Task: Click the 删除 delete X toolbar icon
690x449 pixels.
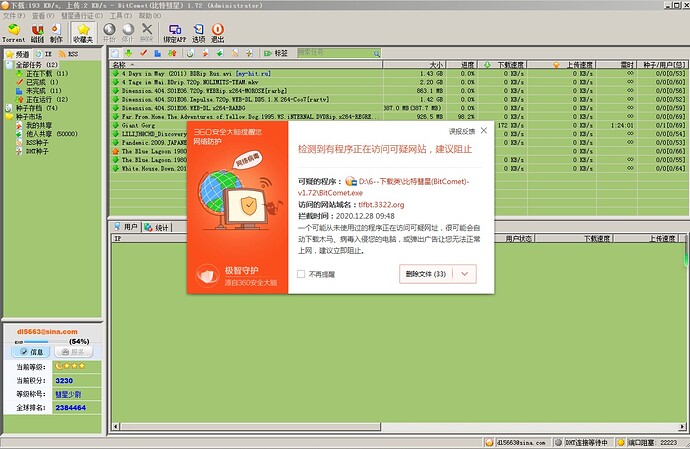Action: pyautogui.click(x=147, y=33)
